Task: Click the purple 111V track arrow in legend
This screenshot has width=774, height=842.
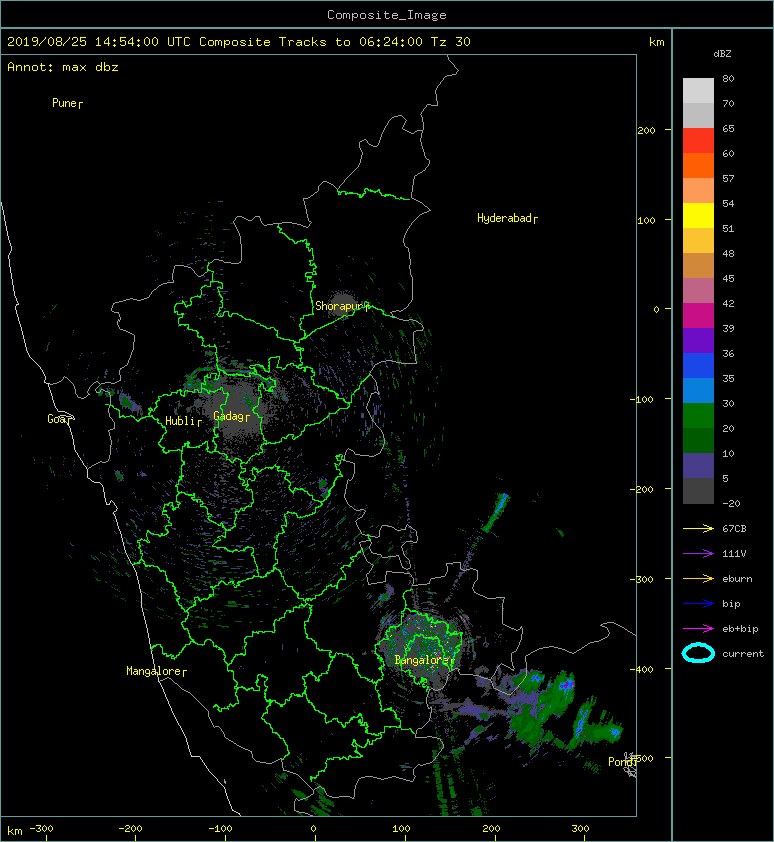Action: tap(698, 554)
